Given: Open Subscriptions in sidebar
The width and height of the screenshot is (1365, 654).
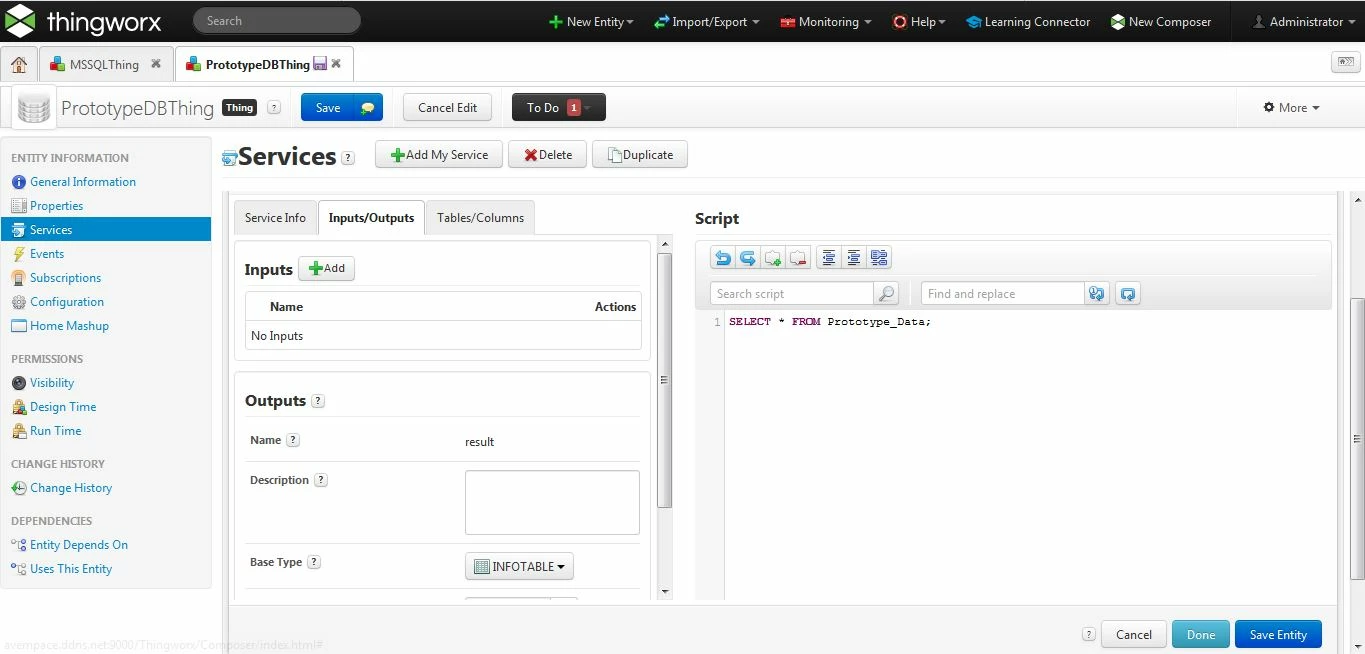Looking at the screenshot, I should pos(65,278).
